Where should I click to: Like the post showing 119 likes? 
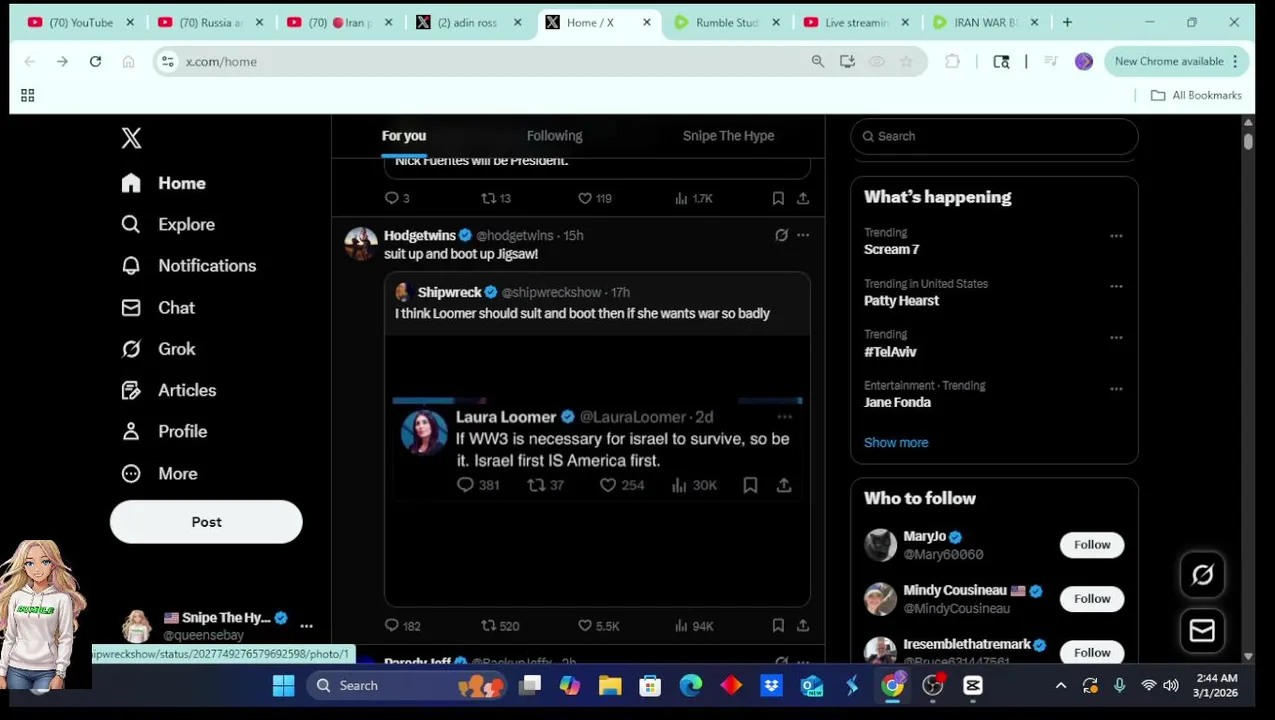click(x=595, y=198)
